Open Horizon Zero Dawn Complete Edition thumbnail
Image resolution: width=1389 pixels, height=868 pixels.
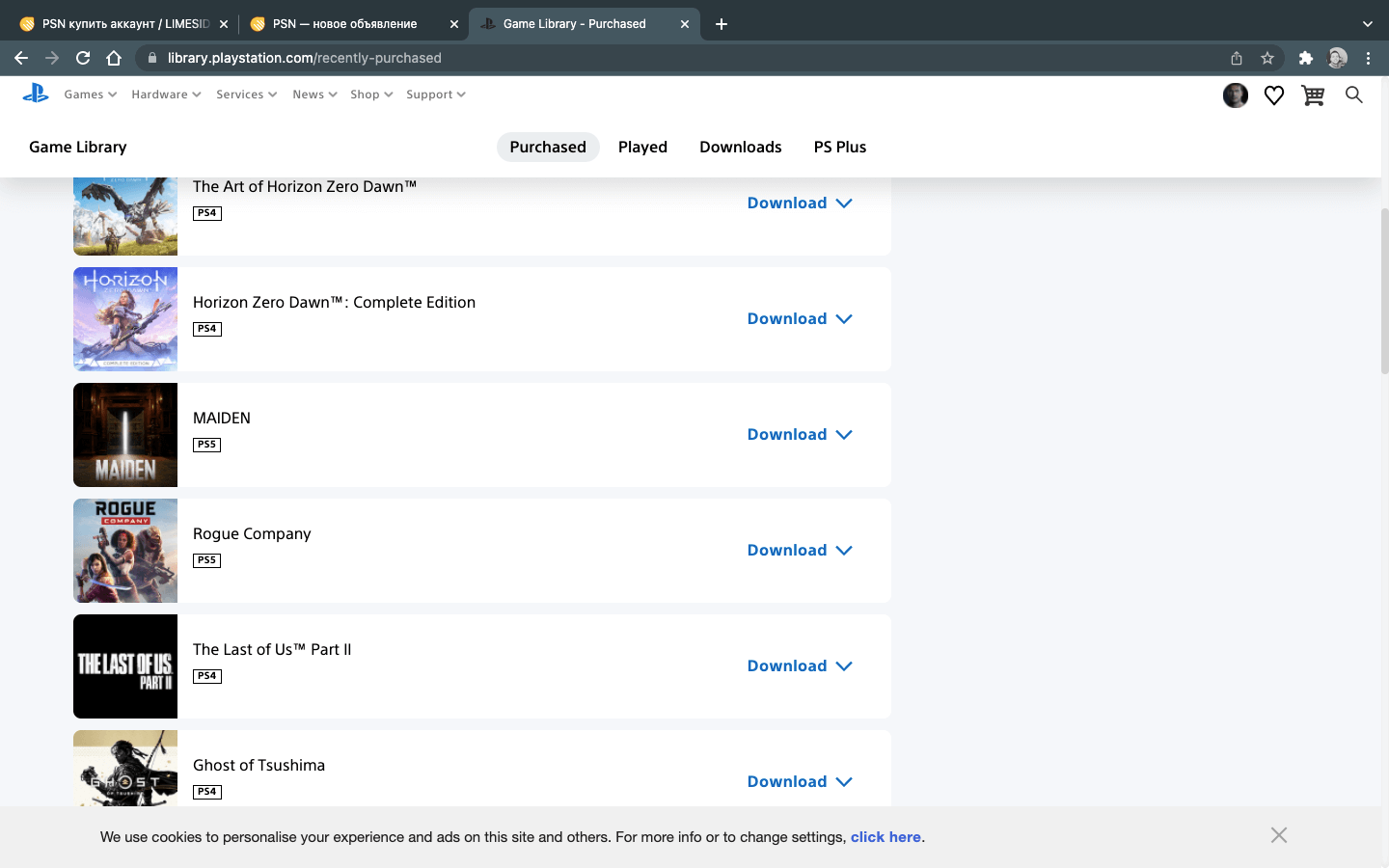click(x=125, y=319)
